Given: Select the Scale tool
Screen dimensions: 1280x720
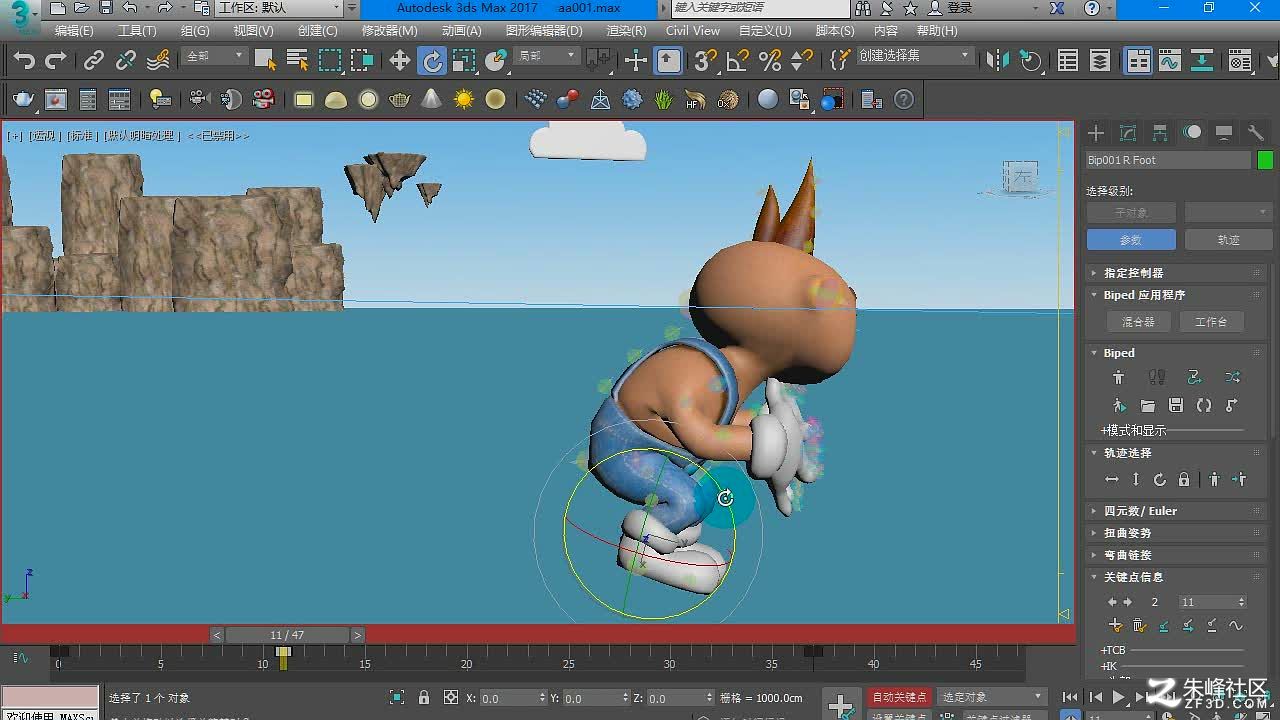Looking at the screenshot, I should click(x=464, y=61).
